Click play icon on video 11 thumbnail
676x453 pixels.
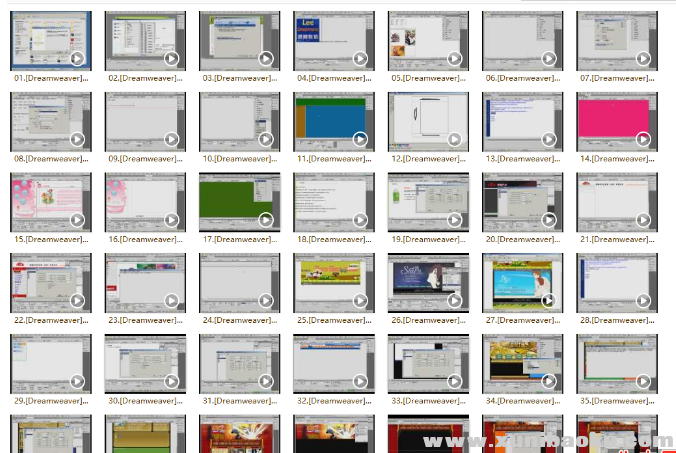pyautogui.click(x=360, y=140)
